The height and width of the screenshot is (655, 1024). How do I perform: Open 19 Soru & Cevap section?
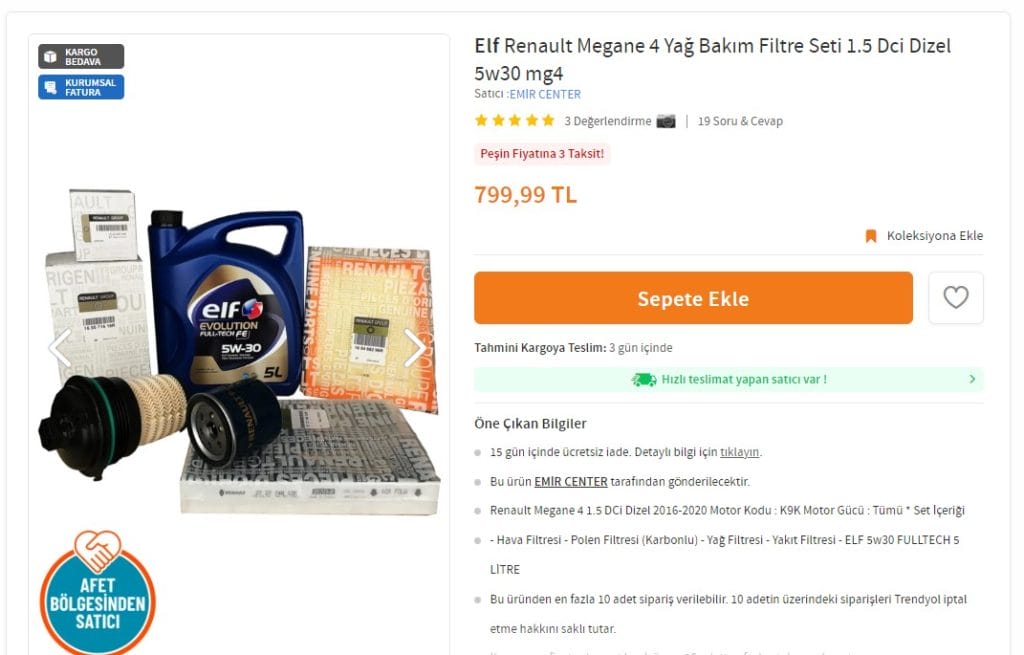[740, 121]
